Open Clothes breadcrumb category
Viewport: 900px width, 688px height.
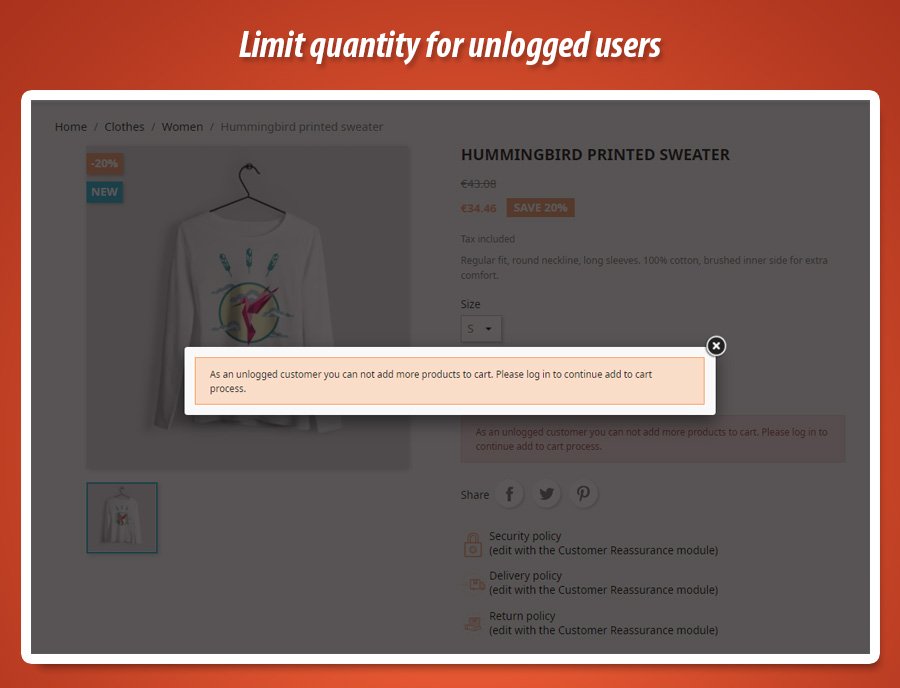coord(124,127)
